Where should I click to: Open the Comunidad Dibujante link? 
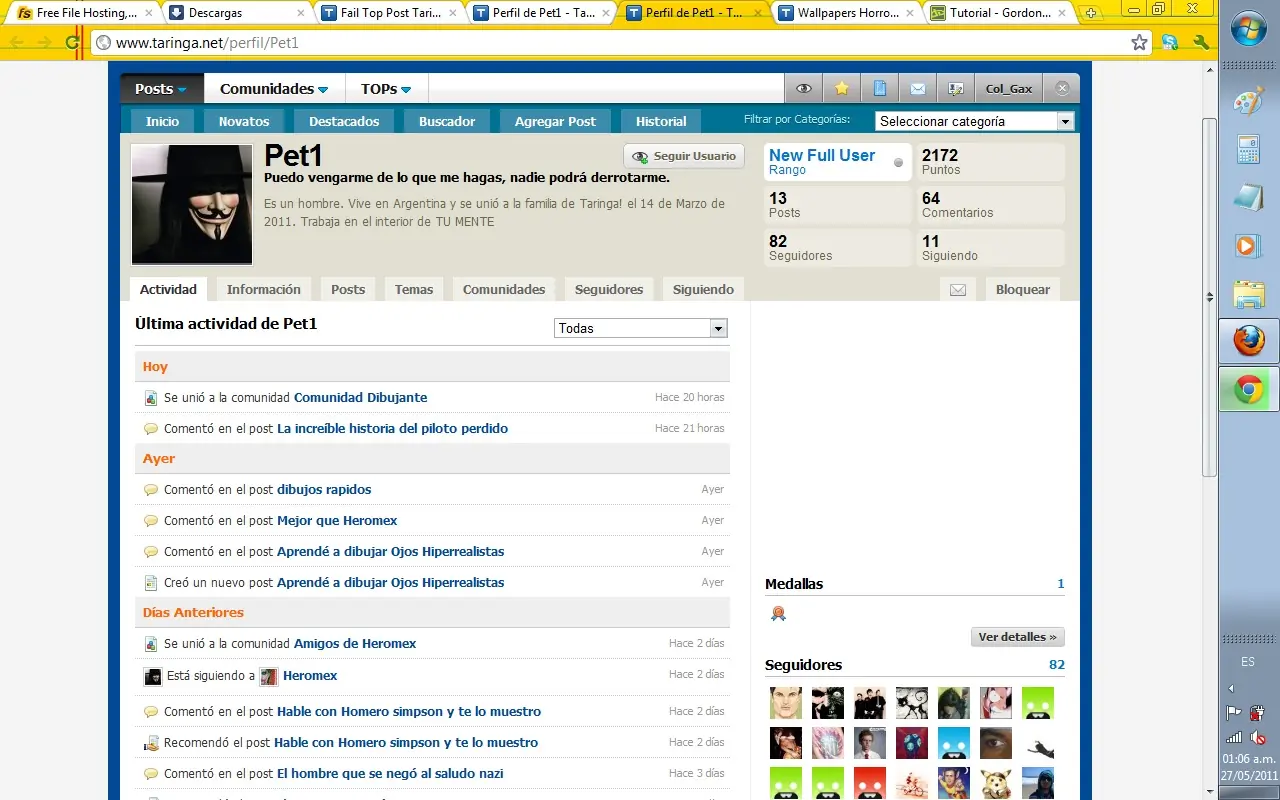point(360,397)
